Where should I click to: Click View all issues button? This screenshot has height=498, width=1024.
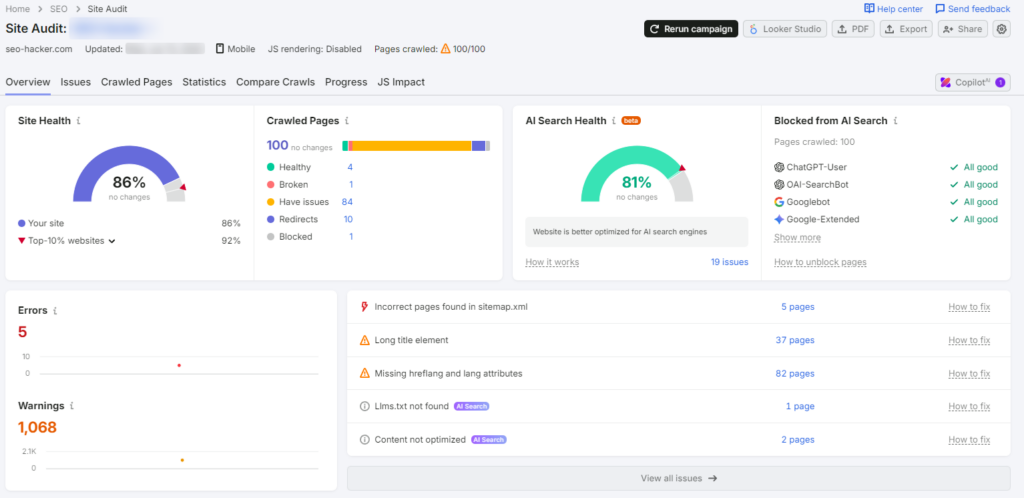(x=679, y=478)
